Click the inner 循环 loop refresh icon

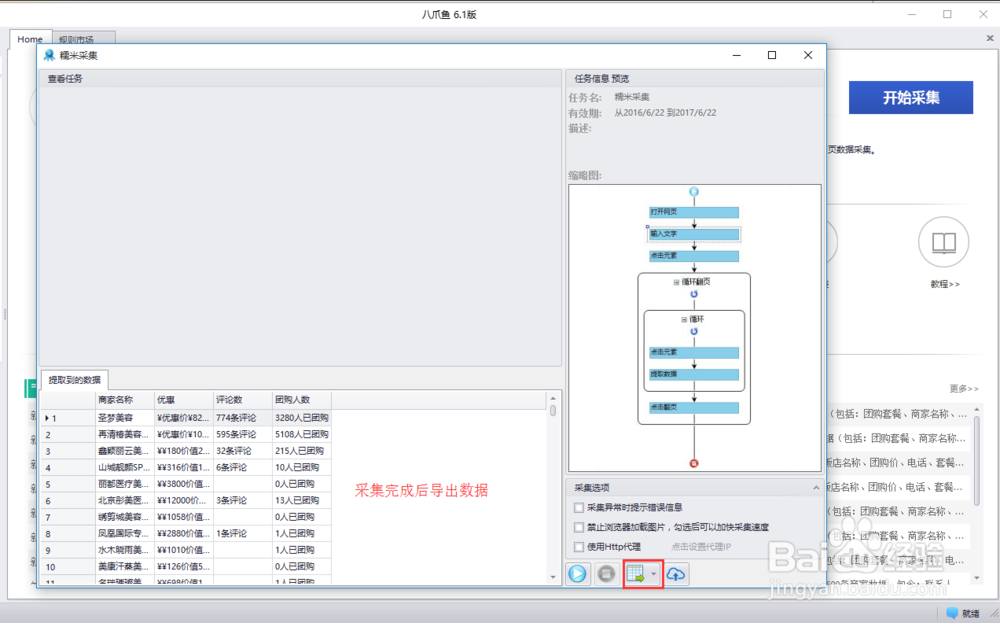694,332
